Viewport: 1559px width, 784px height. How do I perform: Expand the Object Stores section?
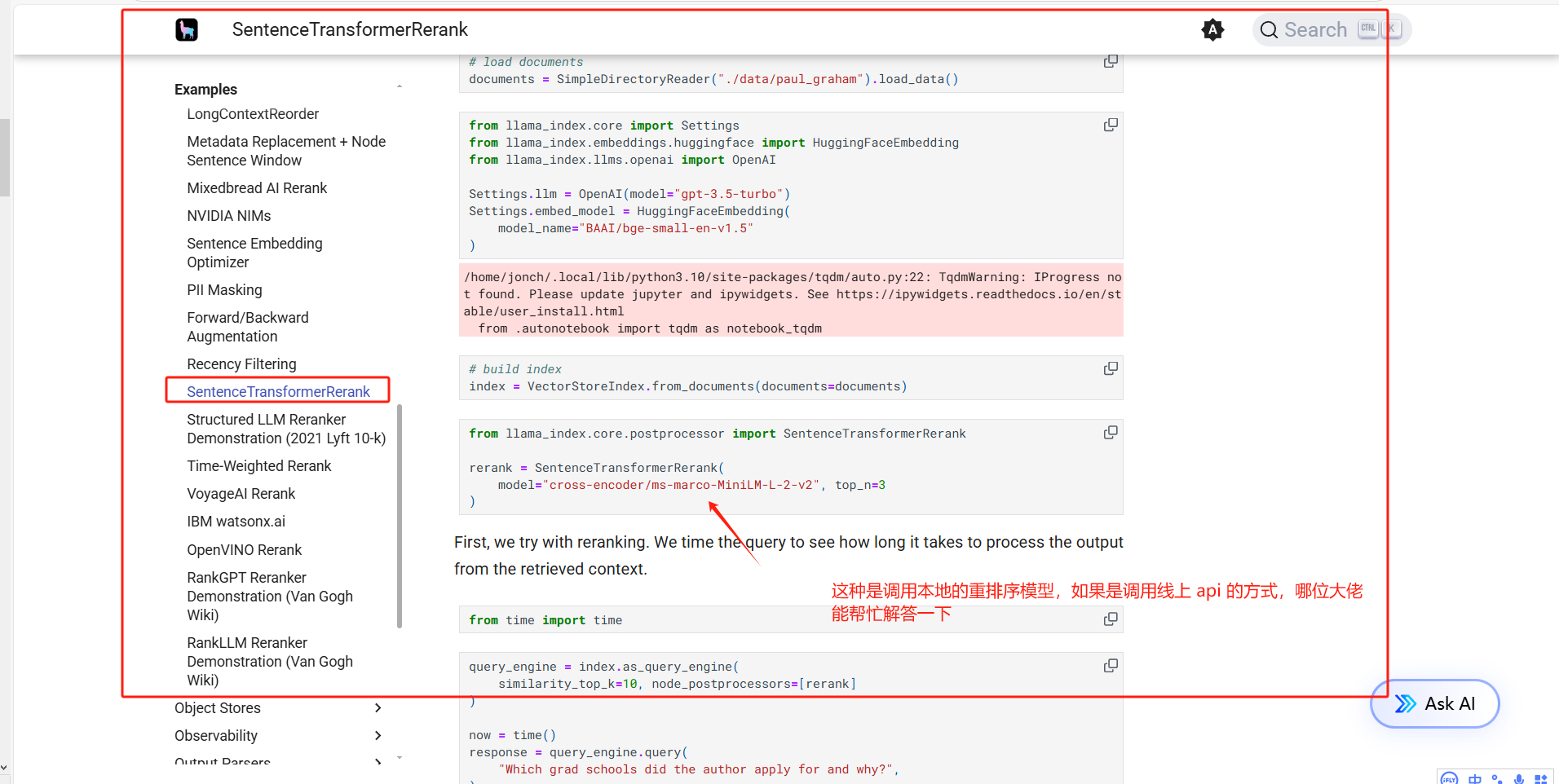(x=378, y=707)
